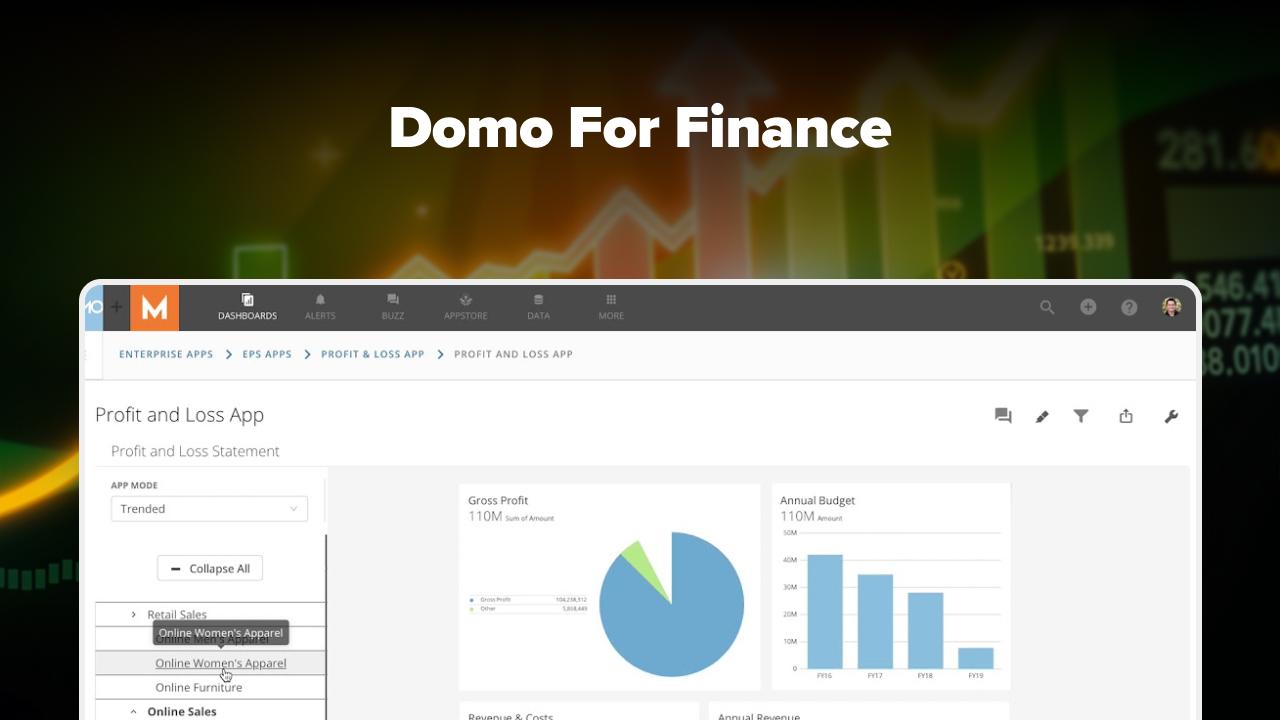The image size is (1280, 720).
Task: Select the Buzz icon in top navigation
Action: [x=392, y=305]
